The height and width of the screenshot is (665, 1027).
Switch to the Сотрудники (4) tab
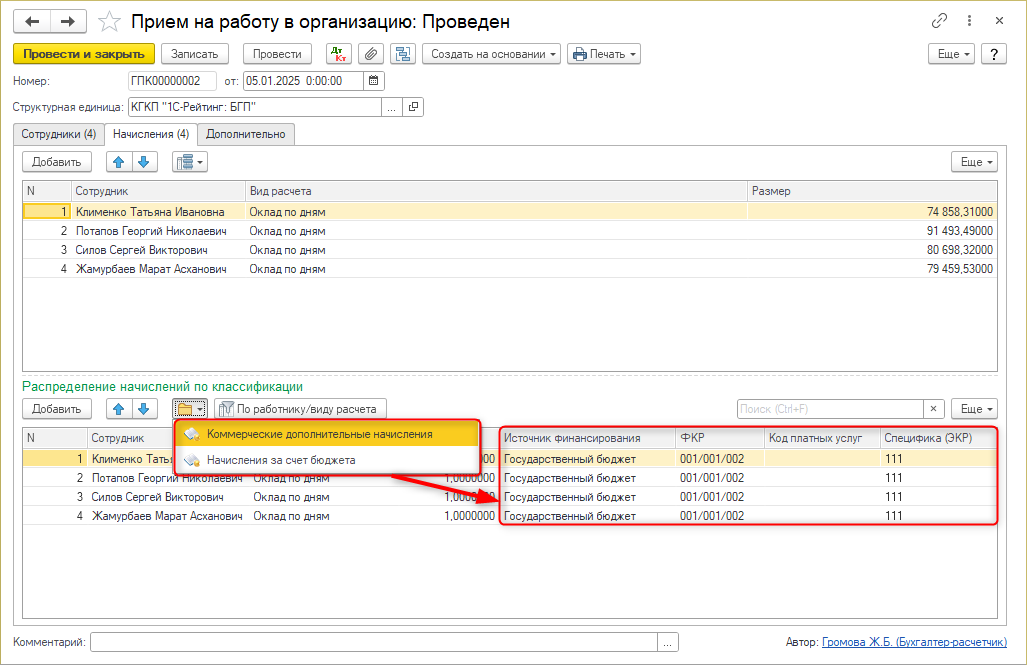click(x=59, y=134)
